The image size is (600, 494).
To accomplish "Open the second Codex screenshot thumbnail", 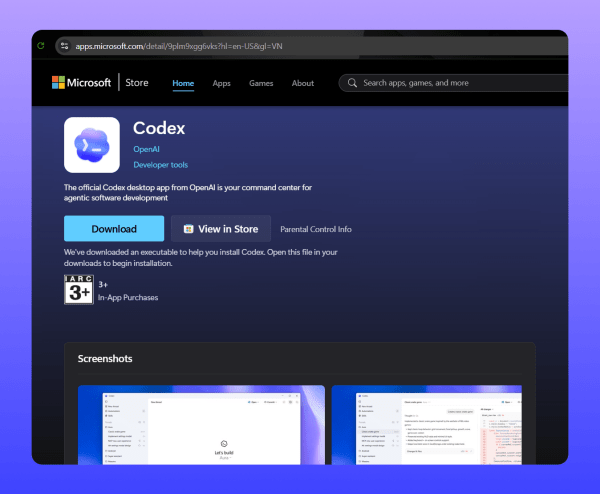I will tap(427, 425).
